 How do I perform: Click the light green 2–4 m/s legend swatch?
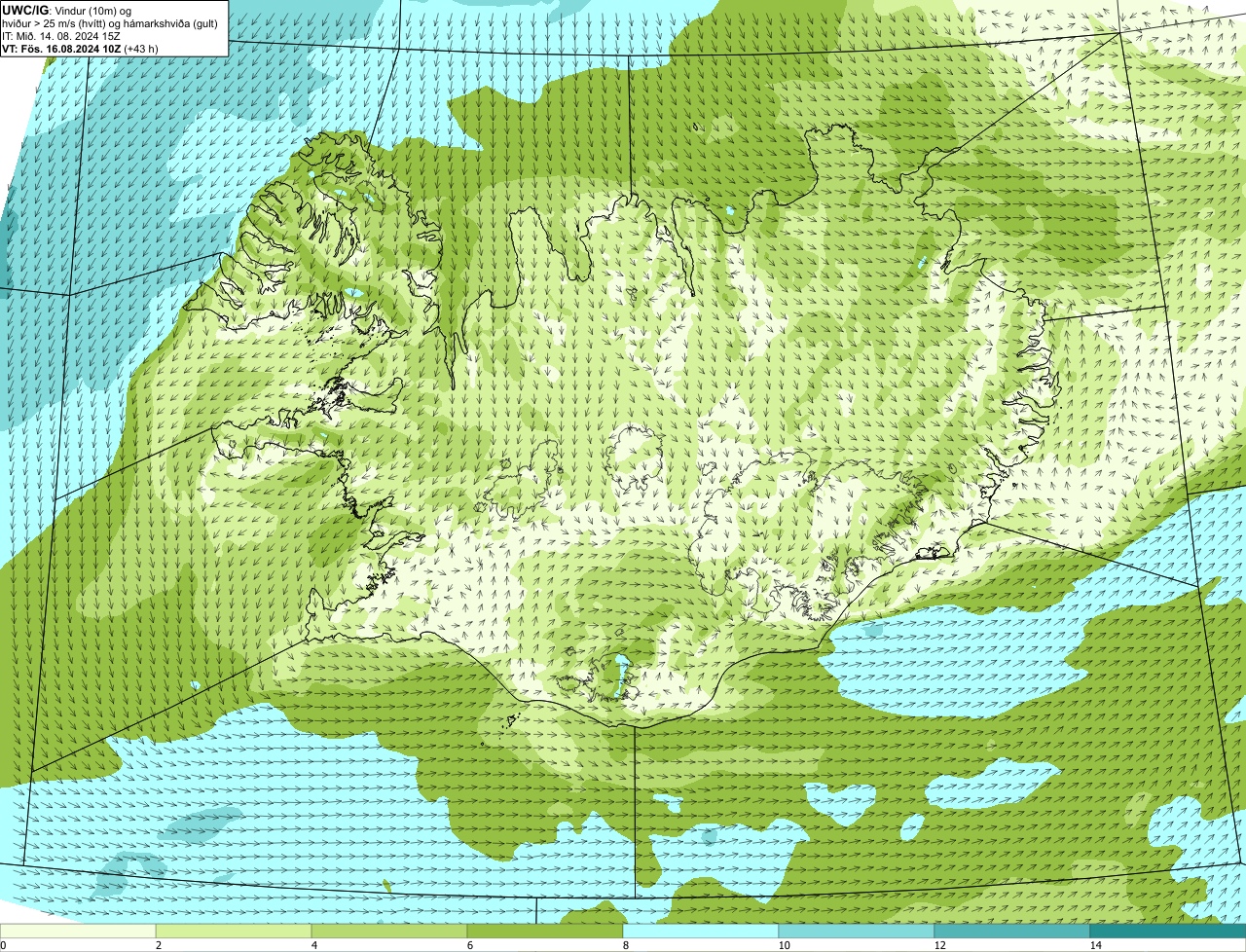[x=234, y=931]
